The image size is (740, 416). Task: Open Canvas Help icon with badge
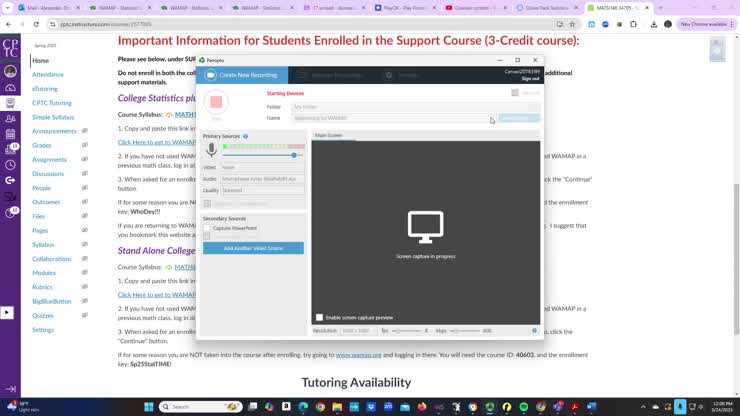[10, 213]
